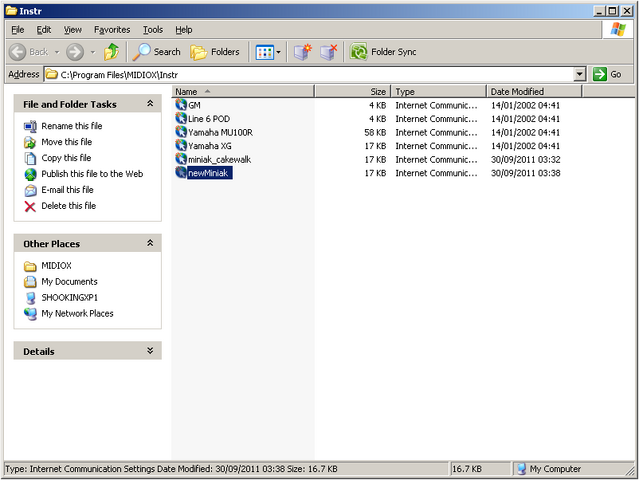
Task: Click the envelope e-mail icon
Action: 30,190
